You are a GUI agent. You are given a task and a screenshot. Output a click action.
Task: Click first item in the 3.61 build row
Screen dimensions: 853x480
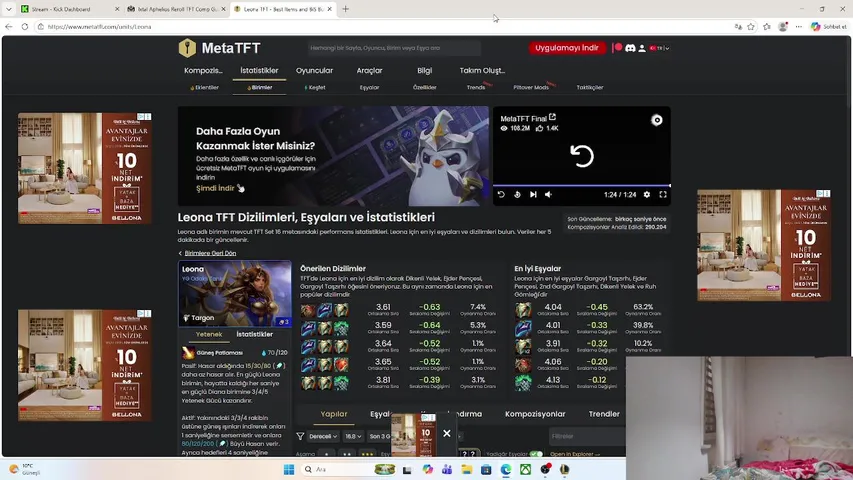point(308,310)
